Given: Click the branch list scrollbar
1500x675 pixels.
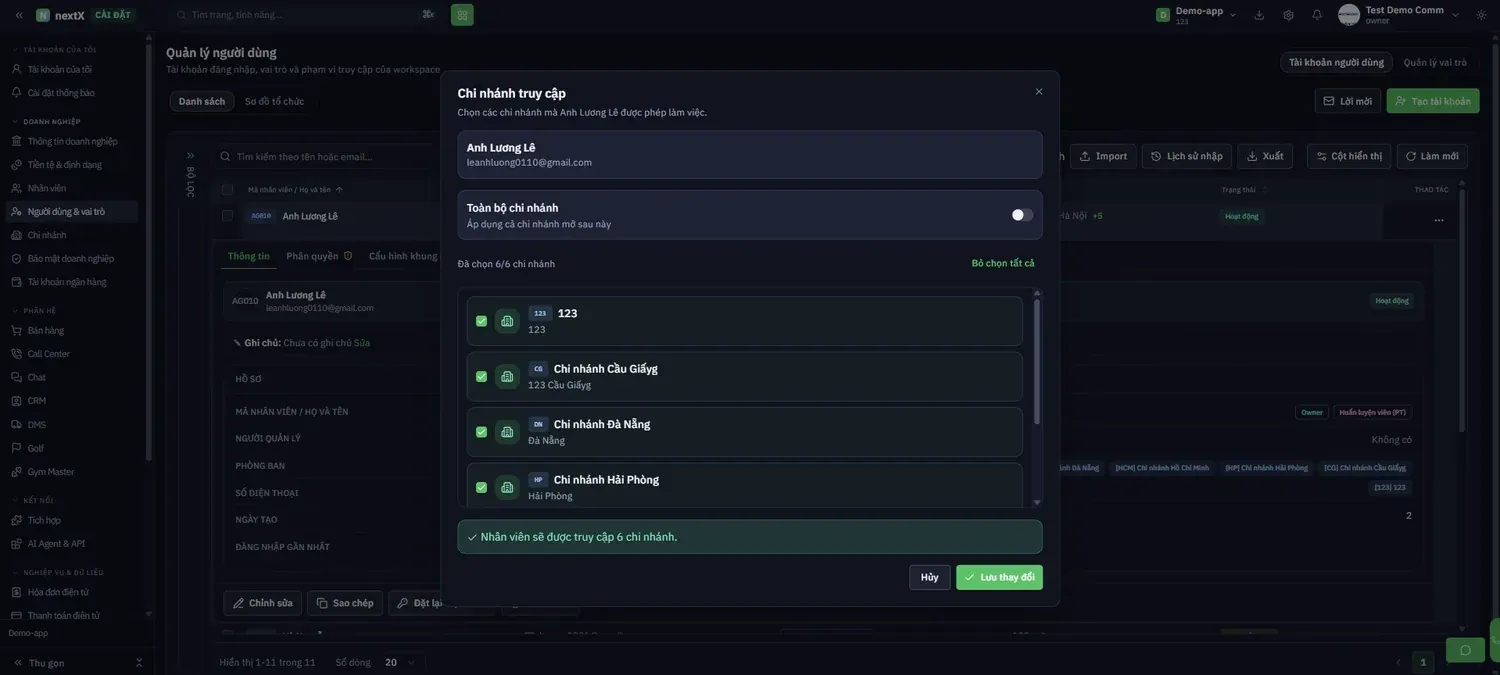Looking at the screenshot, I should tap(1036, 361).
